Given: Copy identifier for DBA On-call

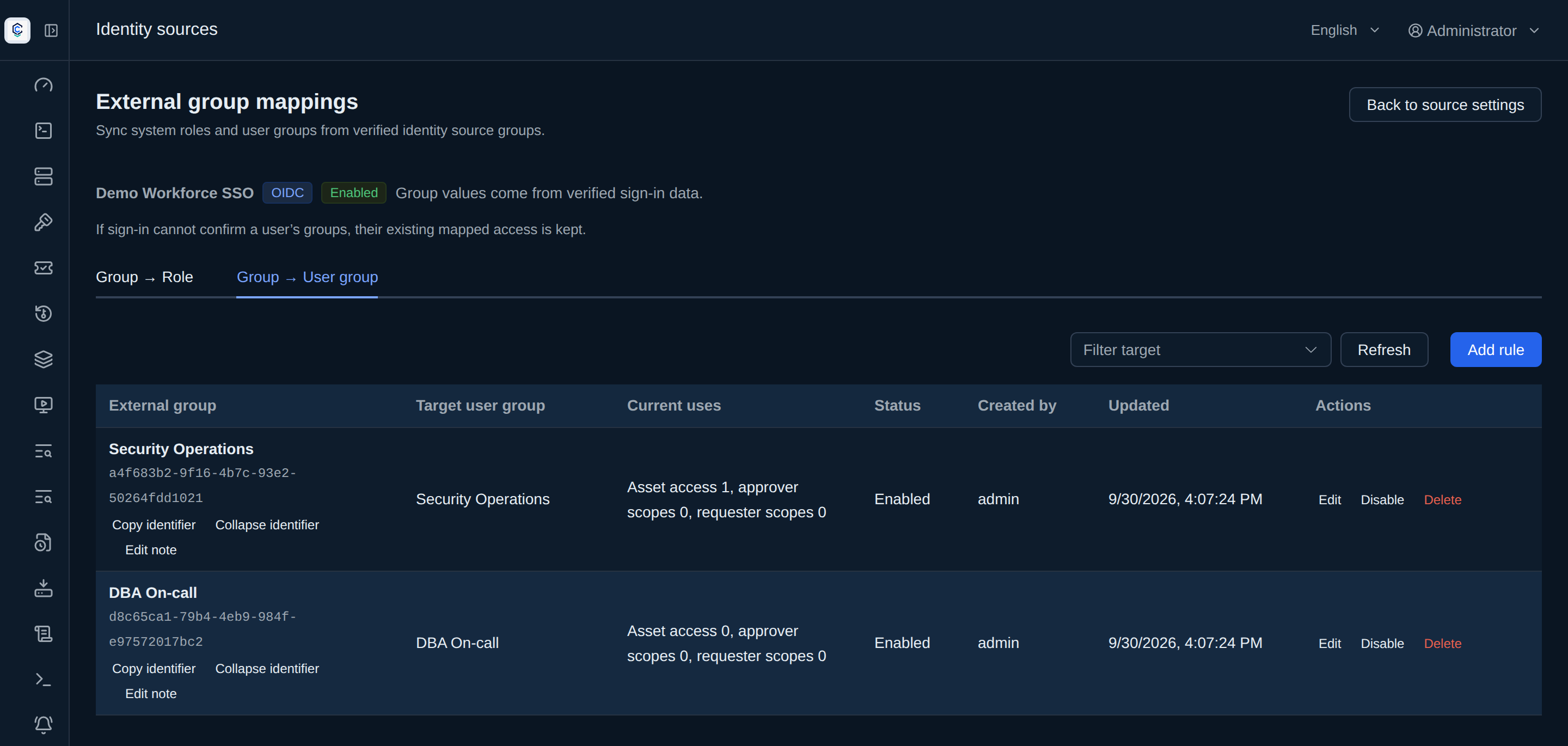Looking at the screenshot, I should pos(154,669).
